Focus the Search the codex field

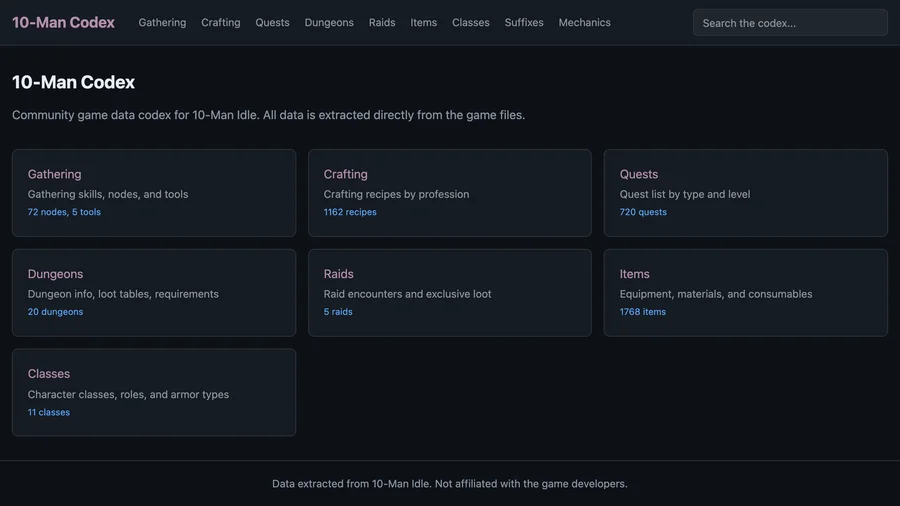789,22
